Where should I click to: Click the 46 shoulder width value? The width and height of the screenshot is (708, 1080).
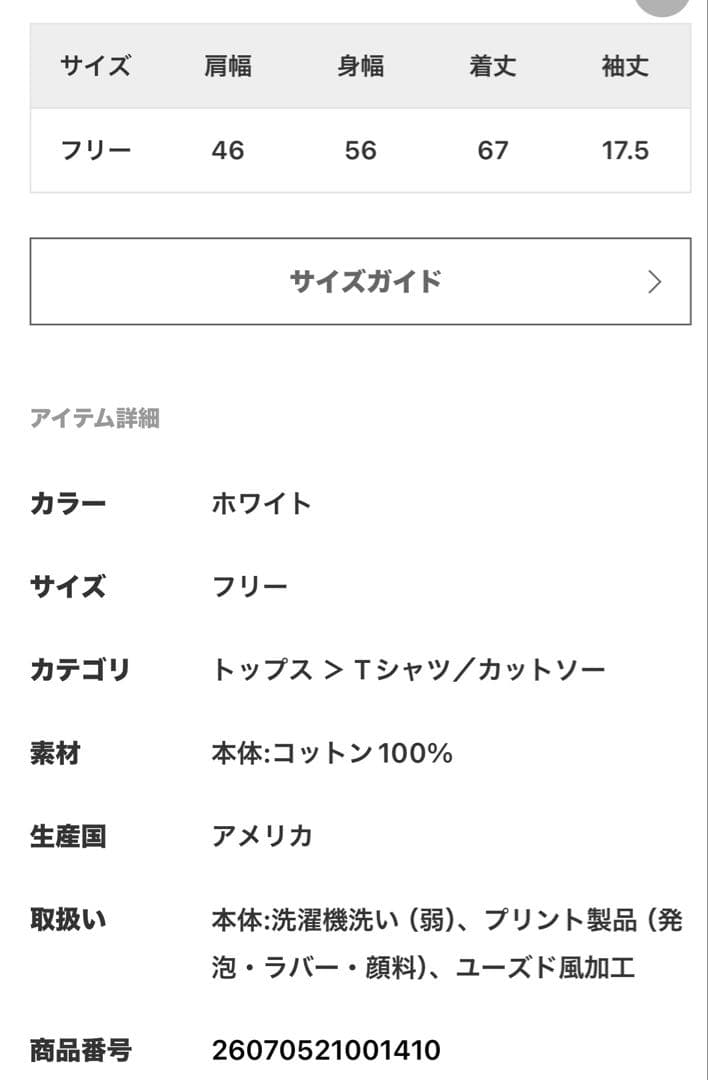(x=228, y=151)
